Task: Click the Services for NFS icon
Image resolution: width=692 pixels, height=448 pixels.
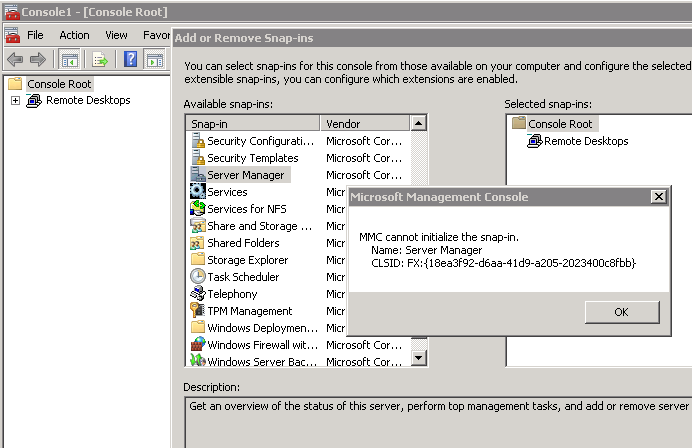Action: pos(198,208)
